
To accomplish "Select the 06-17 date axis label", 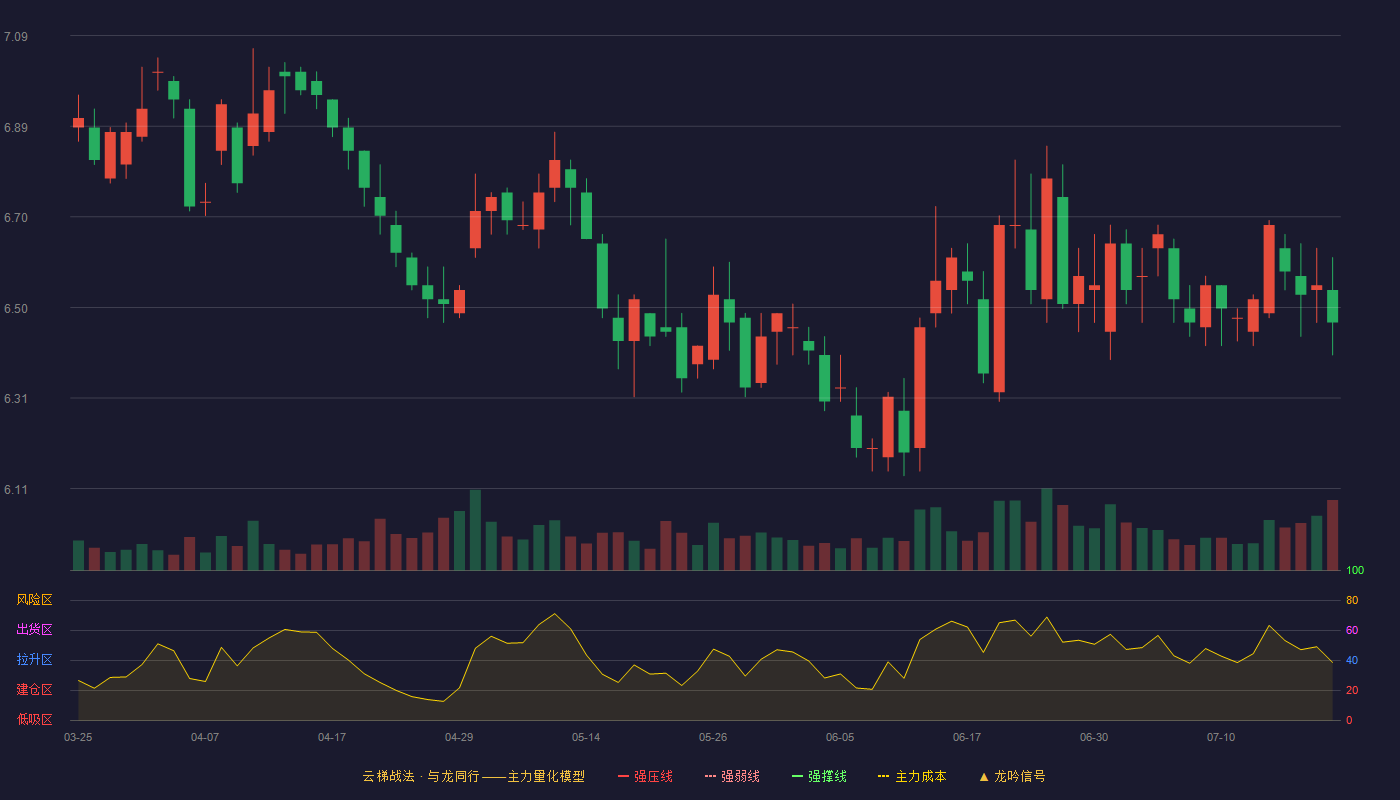I will [x=967, y=737].
